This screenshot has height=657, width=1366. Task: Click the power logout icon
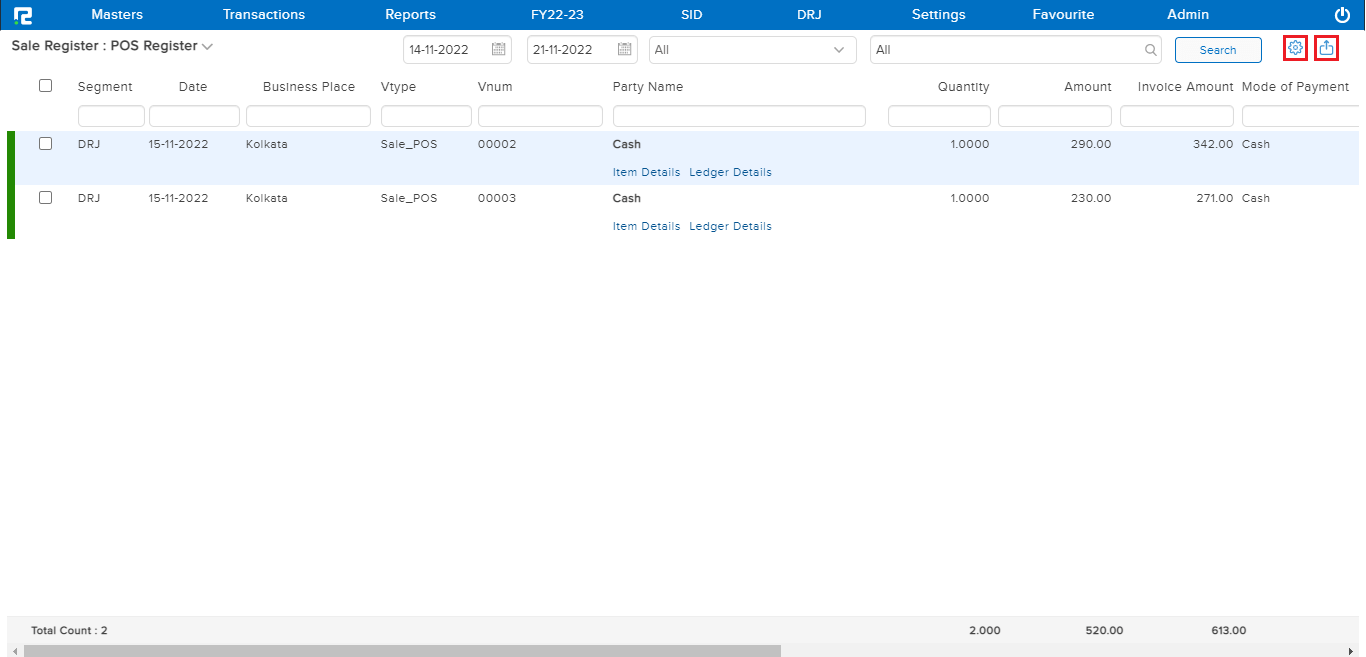pos(1342,15)
